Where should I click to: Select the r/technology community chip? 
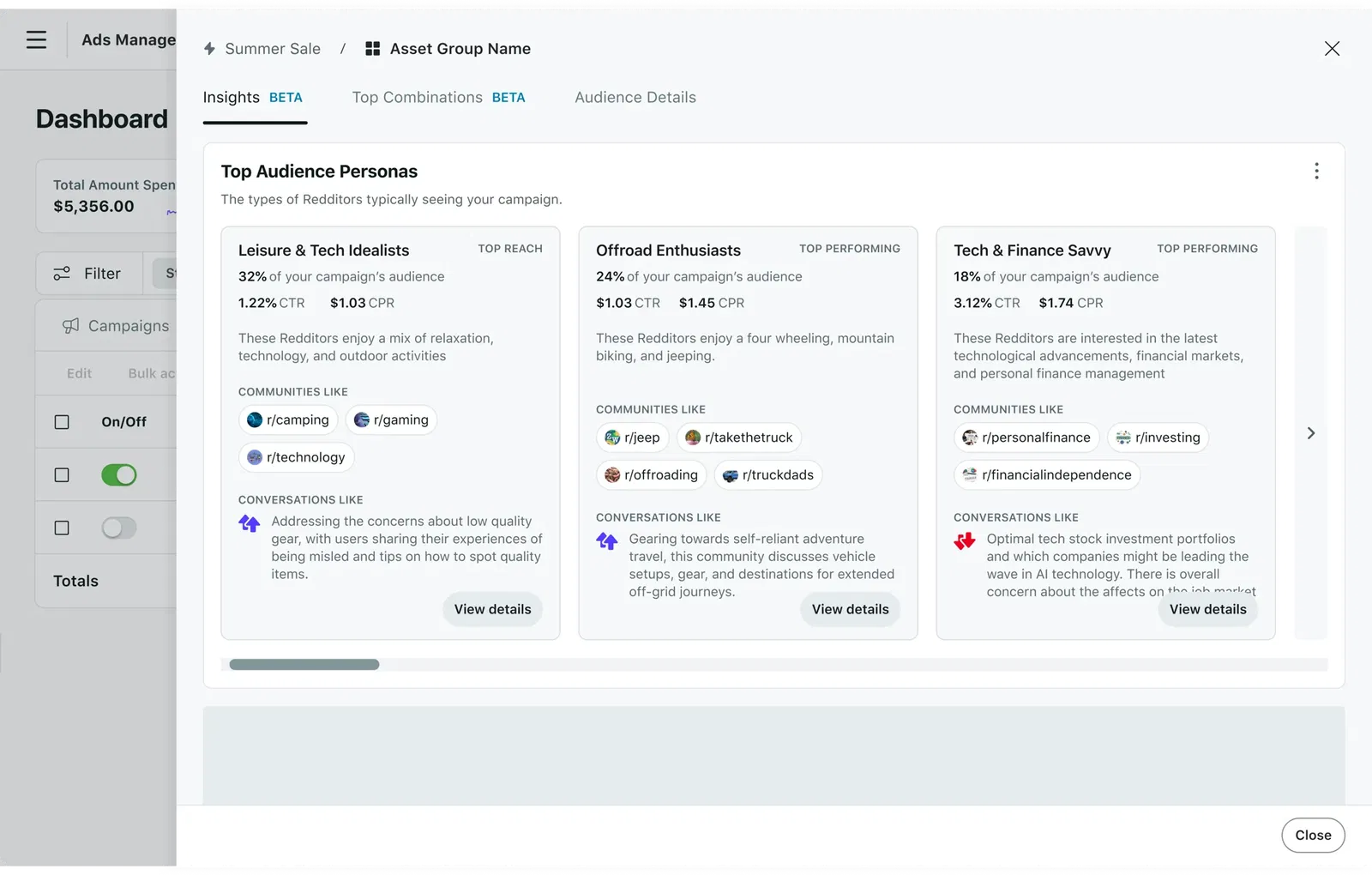[x=296, y=456]
